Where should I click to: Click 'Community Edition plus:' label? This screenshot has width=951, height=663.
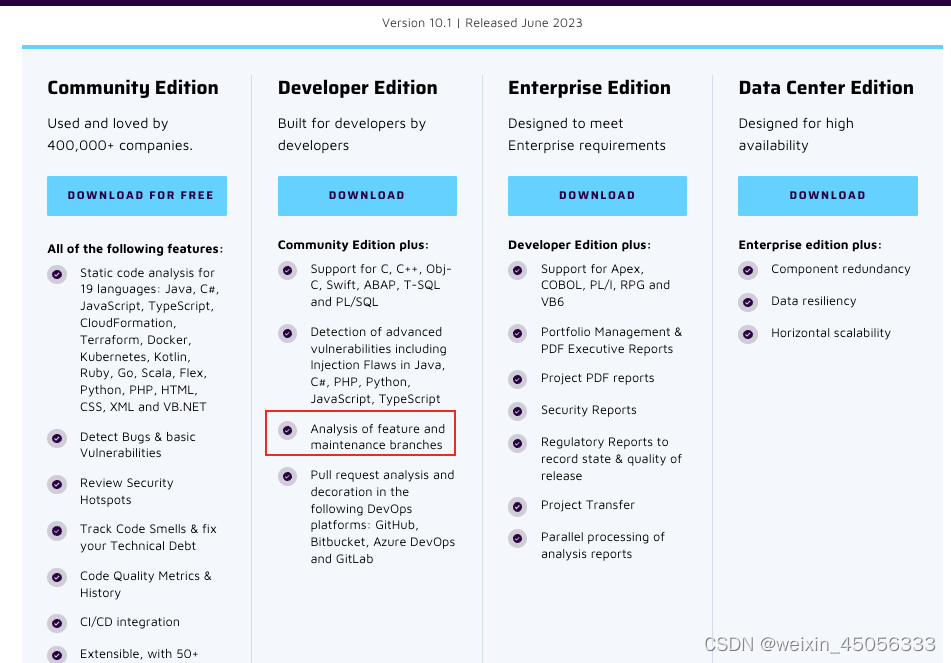pyautogui.click(x=353, y=245)
